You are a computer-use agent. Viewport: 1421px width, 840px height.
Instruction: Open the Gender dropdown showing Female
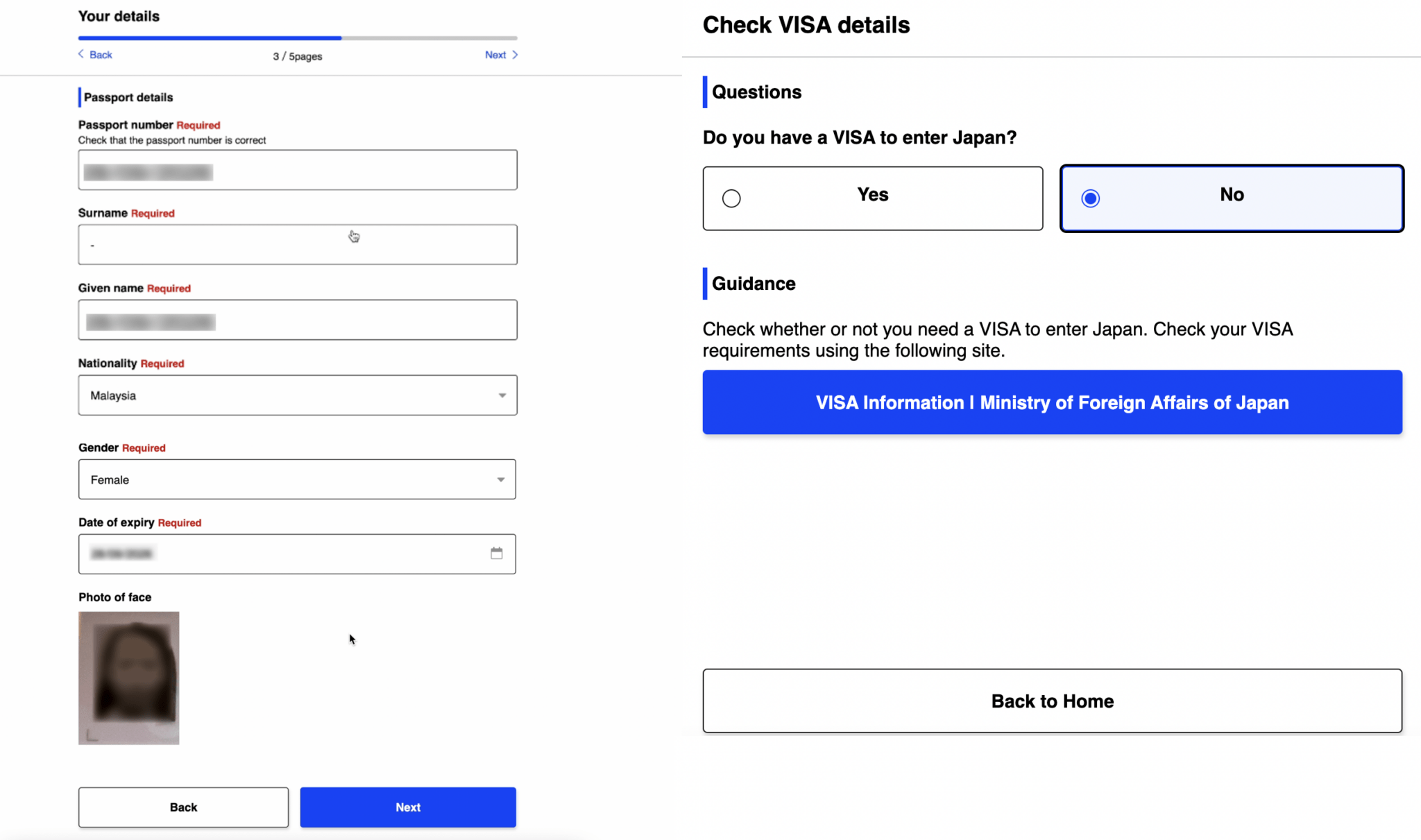297,479
